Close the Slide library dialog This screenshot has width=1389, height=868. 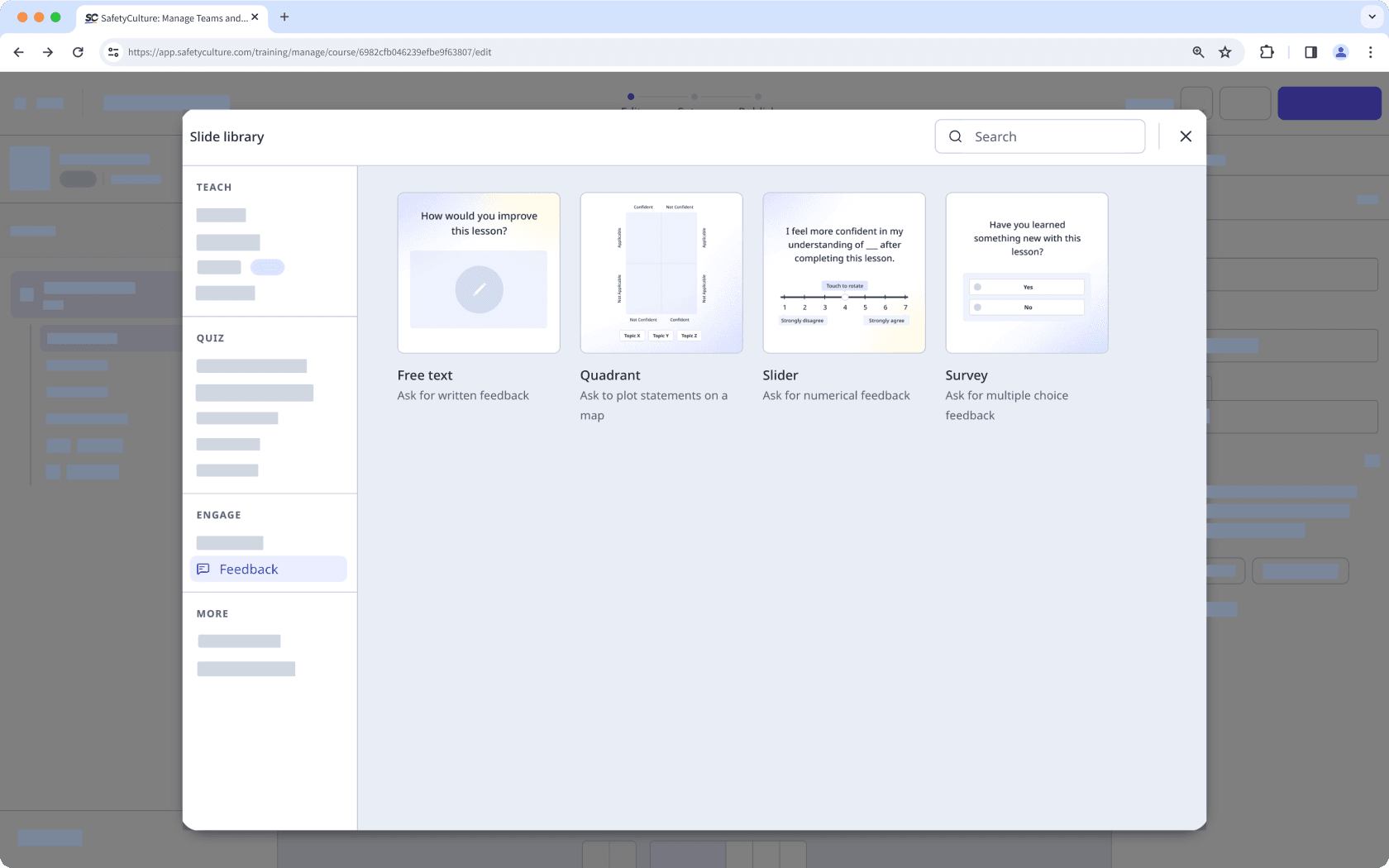[x=1186, y=136]
